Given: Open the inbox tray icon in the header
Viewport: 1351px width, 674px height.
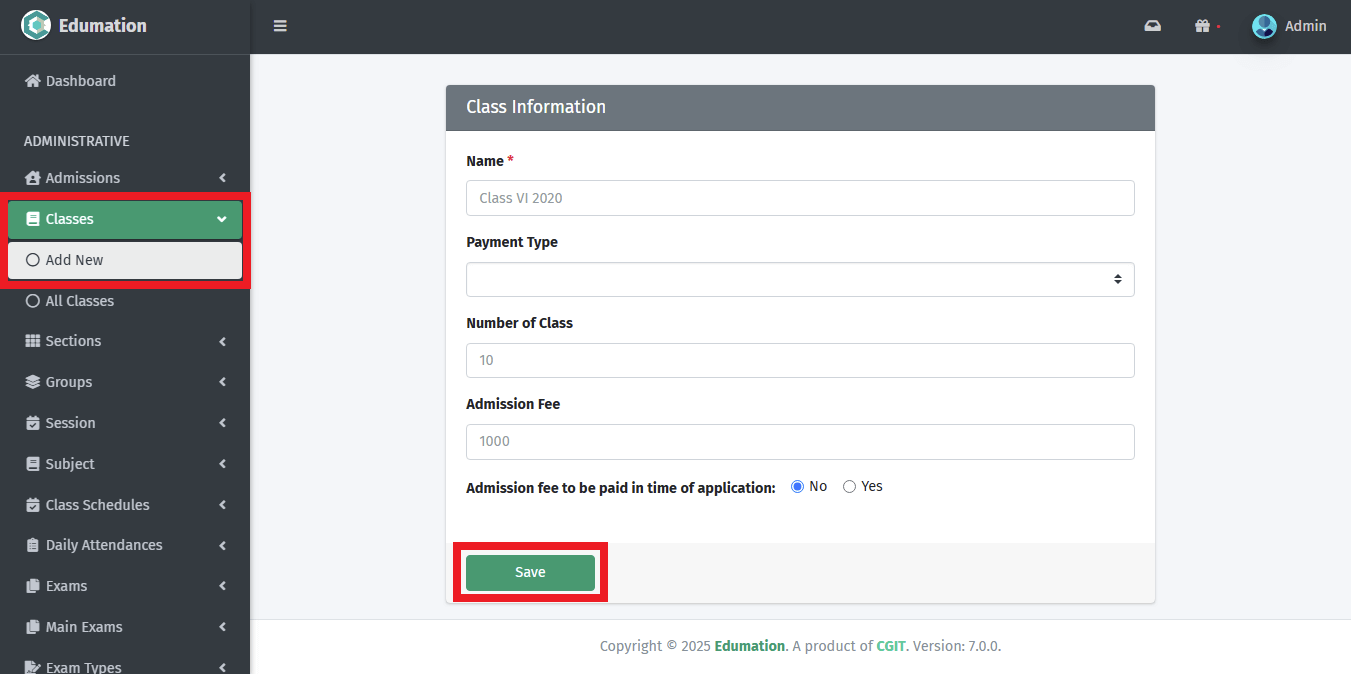Looking at the screenshot, I should 1153,26.
